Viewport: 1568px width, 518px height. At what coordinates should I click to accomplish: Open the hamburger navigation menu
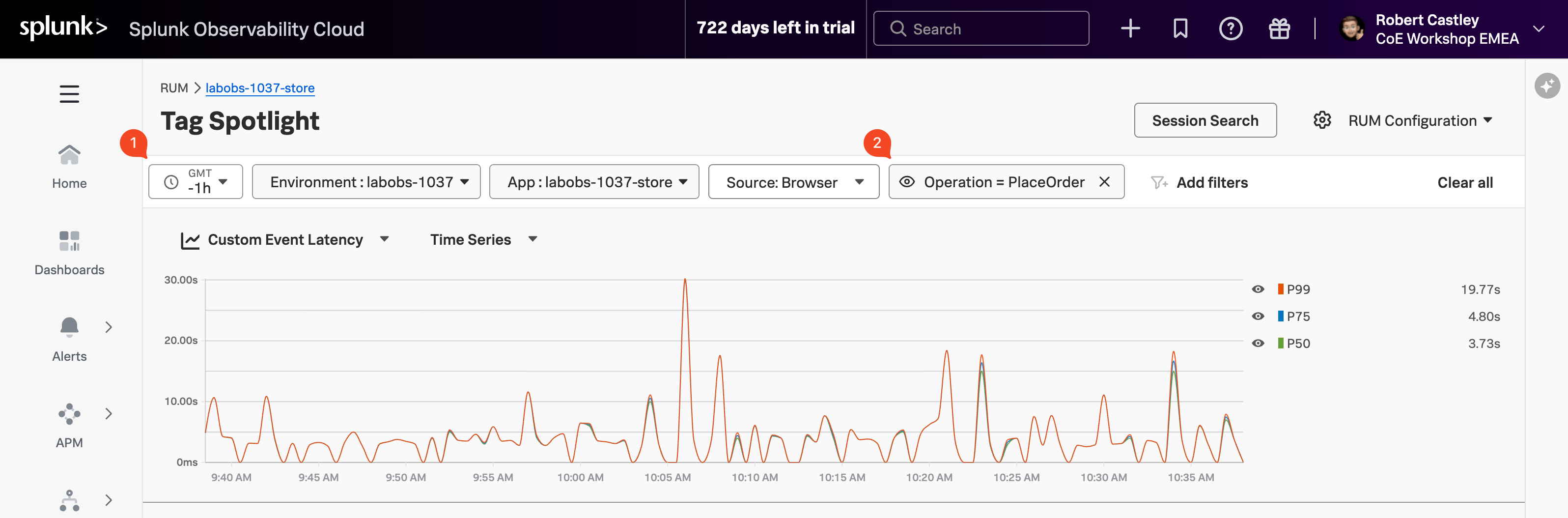tap(69, 94)
